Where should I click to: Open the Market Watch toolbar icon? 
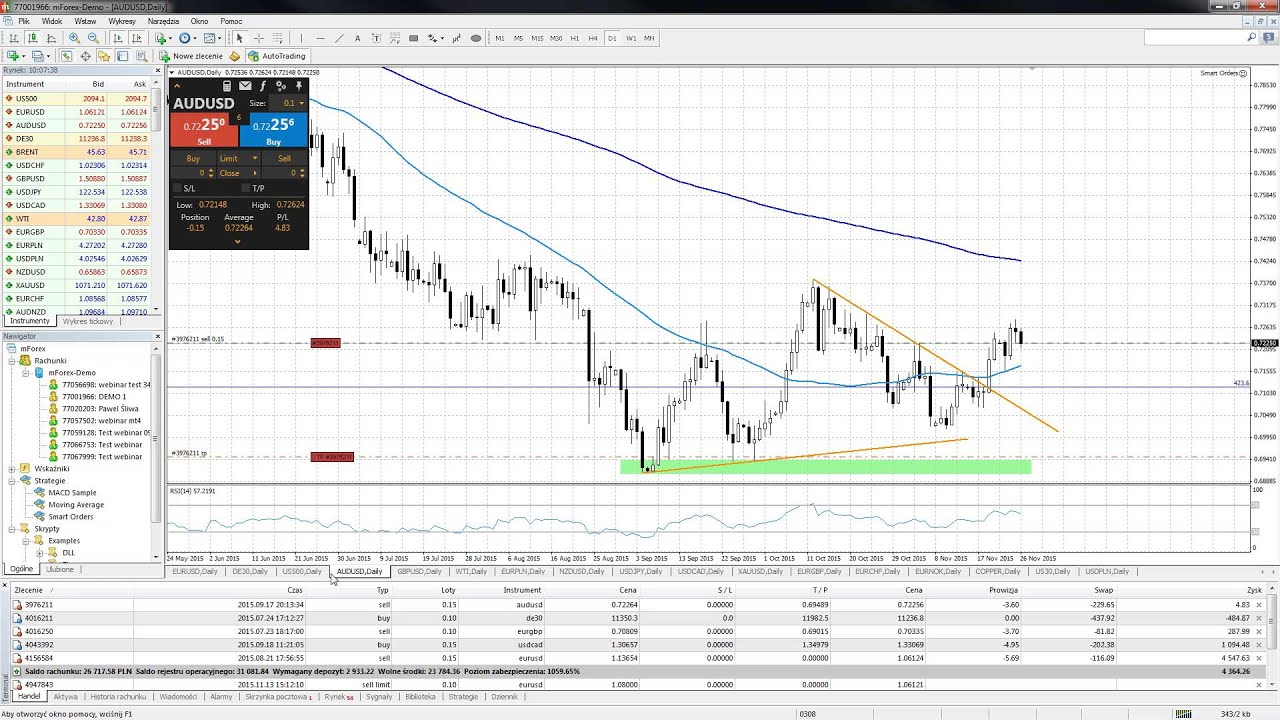click(66, 56)
